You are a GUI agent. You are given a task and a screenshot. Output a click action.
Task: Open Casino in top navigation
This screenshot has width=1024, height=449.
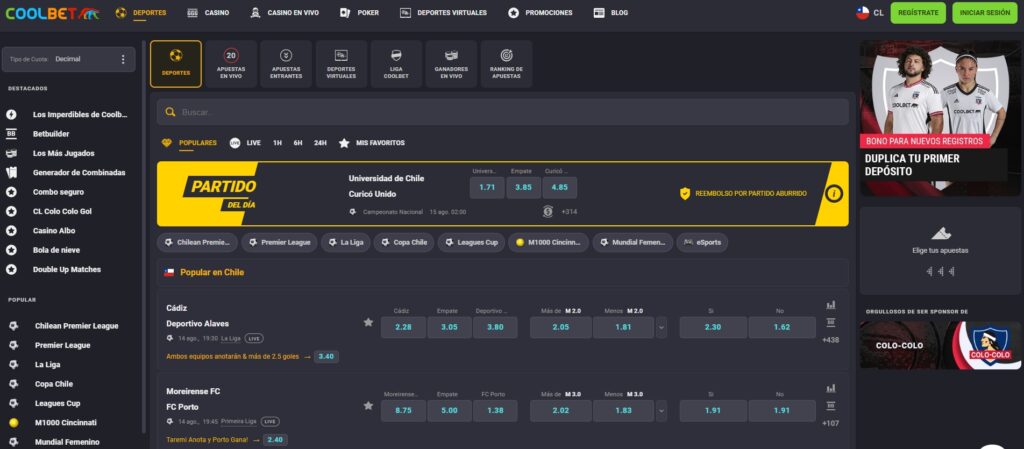click(x=208, y=13)
